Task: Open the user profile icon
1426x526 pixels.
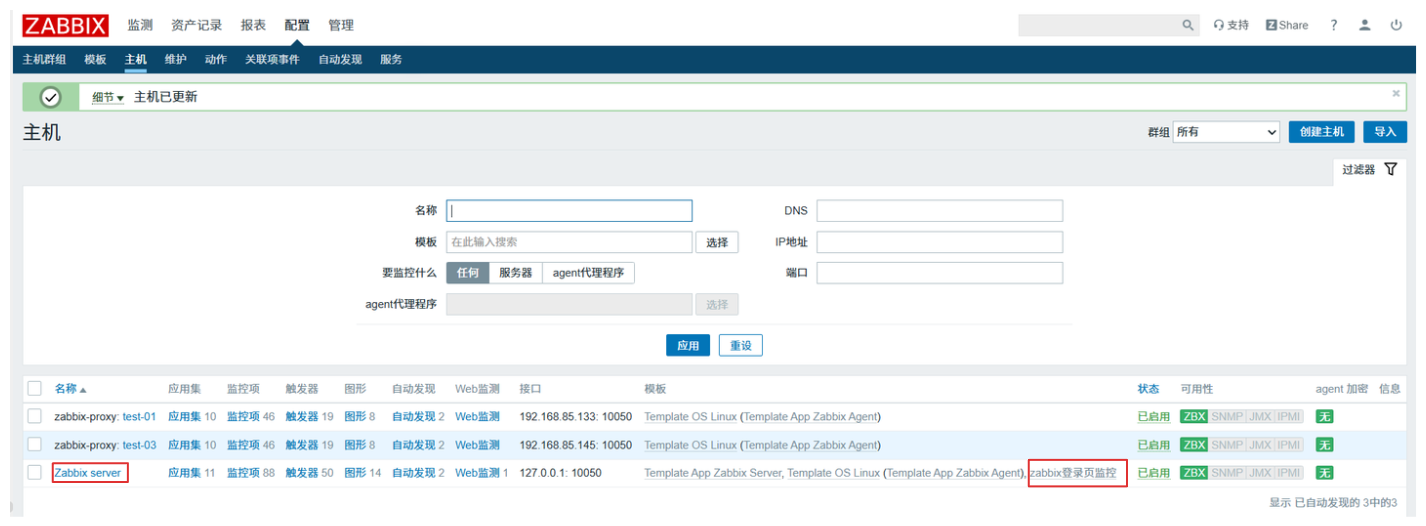Action: (1365, 25)
